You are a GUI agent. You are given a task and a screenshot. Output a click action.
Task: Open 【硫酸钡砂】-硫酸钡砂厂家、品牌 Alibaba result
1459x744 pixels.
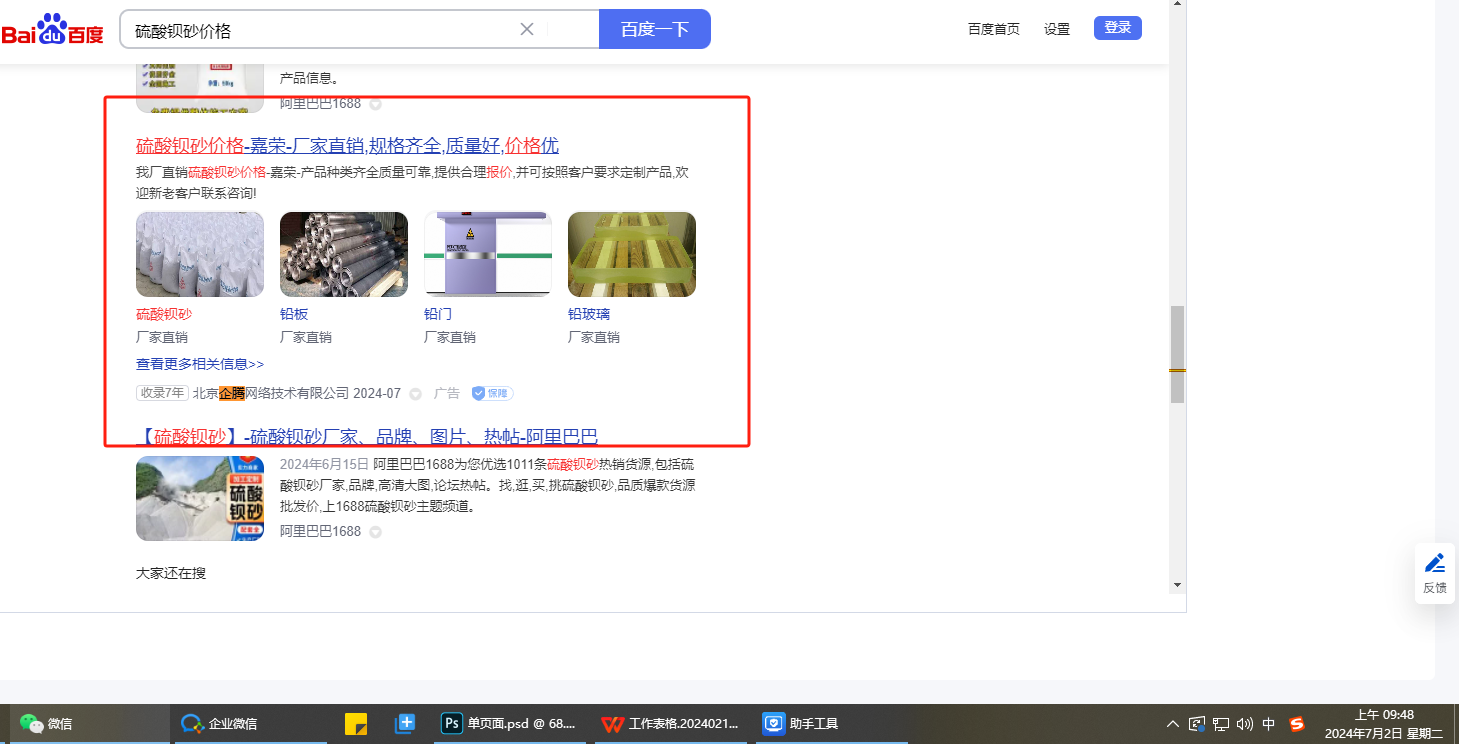coord(367,436)
